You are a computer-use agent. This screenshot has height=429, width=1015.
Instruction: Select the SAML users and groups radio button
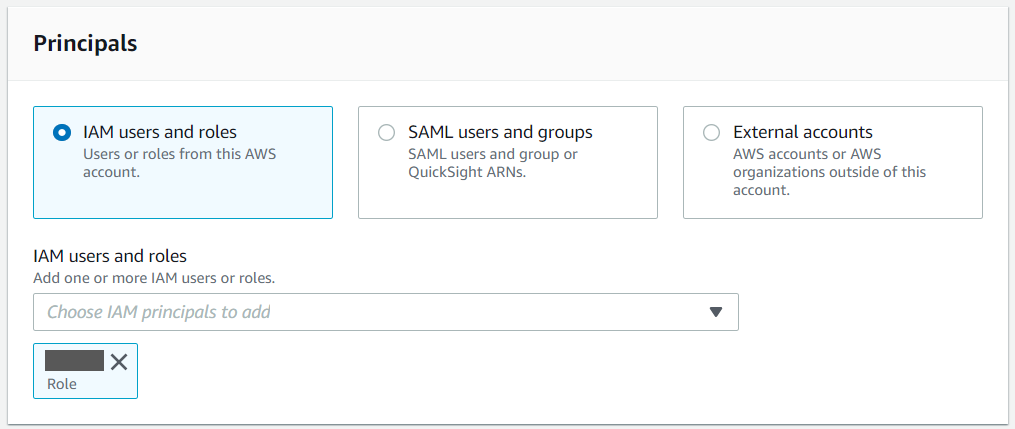point(387,132)
